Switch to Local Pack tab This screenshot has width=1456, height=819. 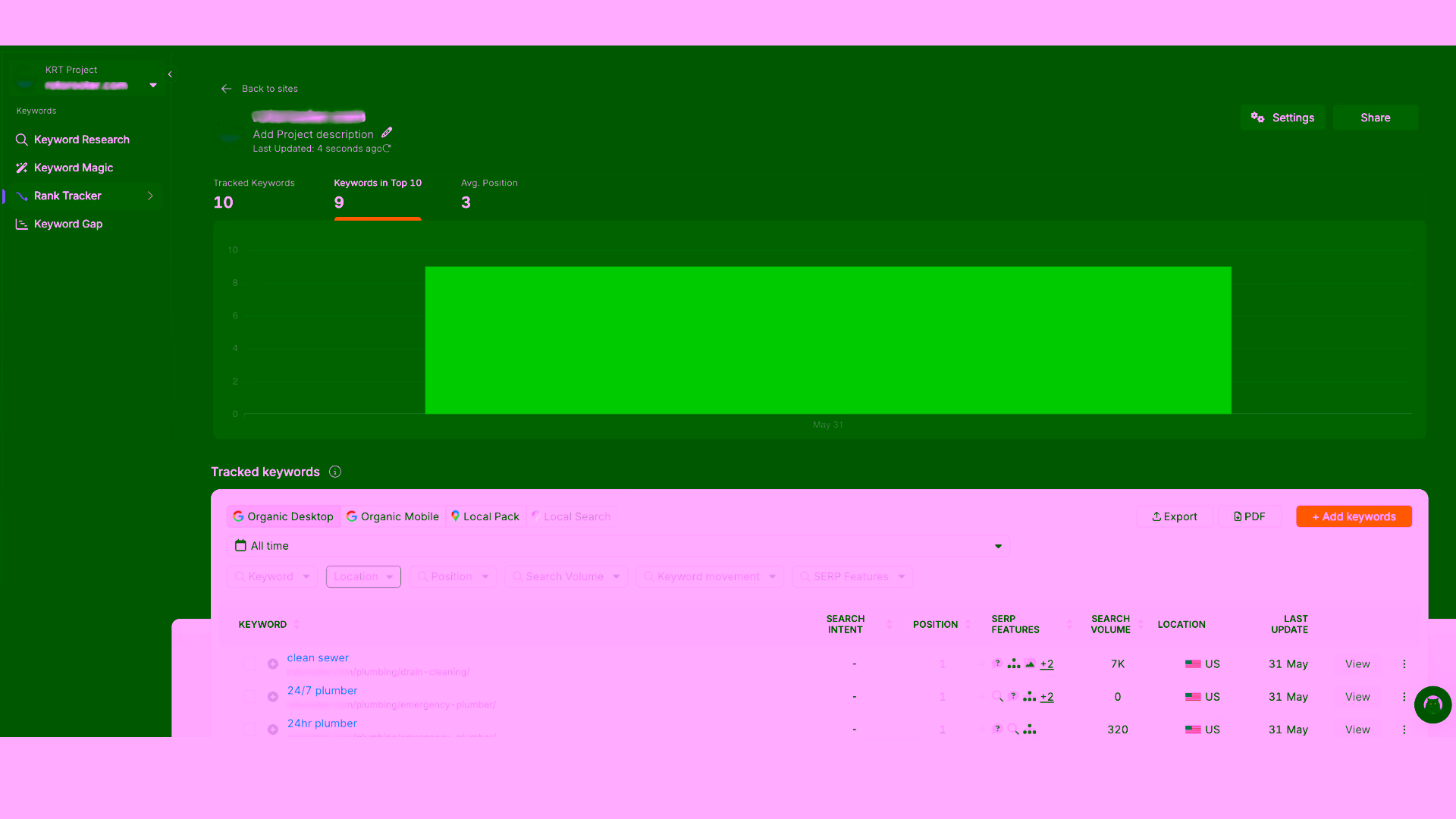[485, 516]
